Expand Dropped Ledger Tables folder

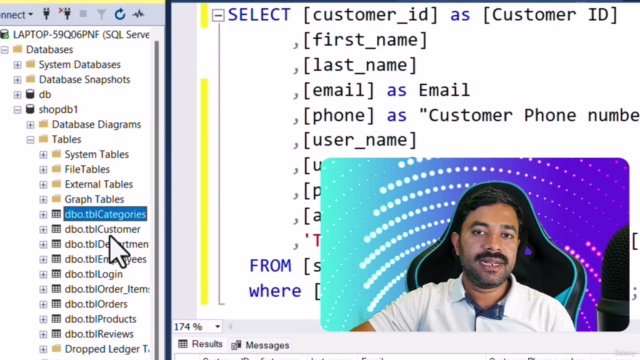tap(43, 349)
